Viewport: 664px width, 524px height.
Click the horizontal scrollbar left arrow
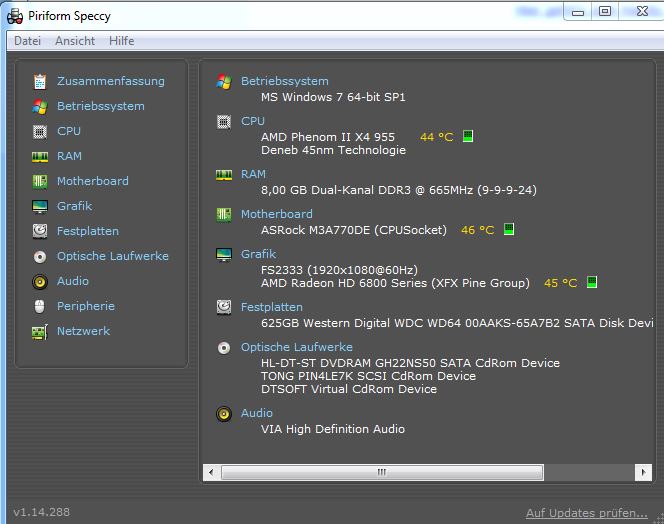[211, 472]
